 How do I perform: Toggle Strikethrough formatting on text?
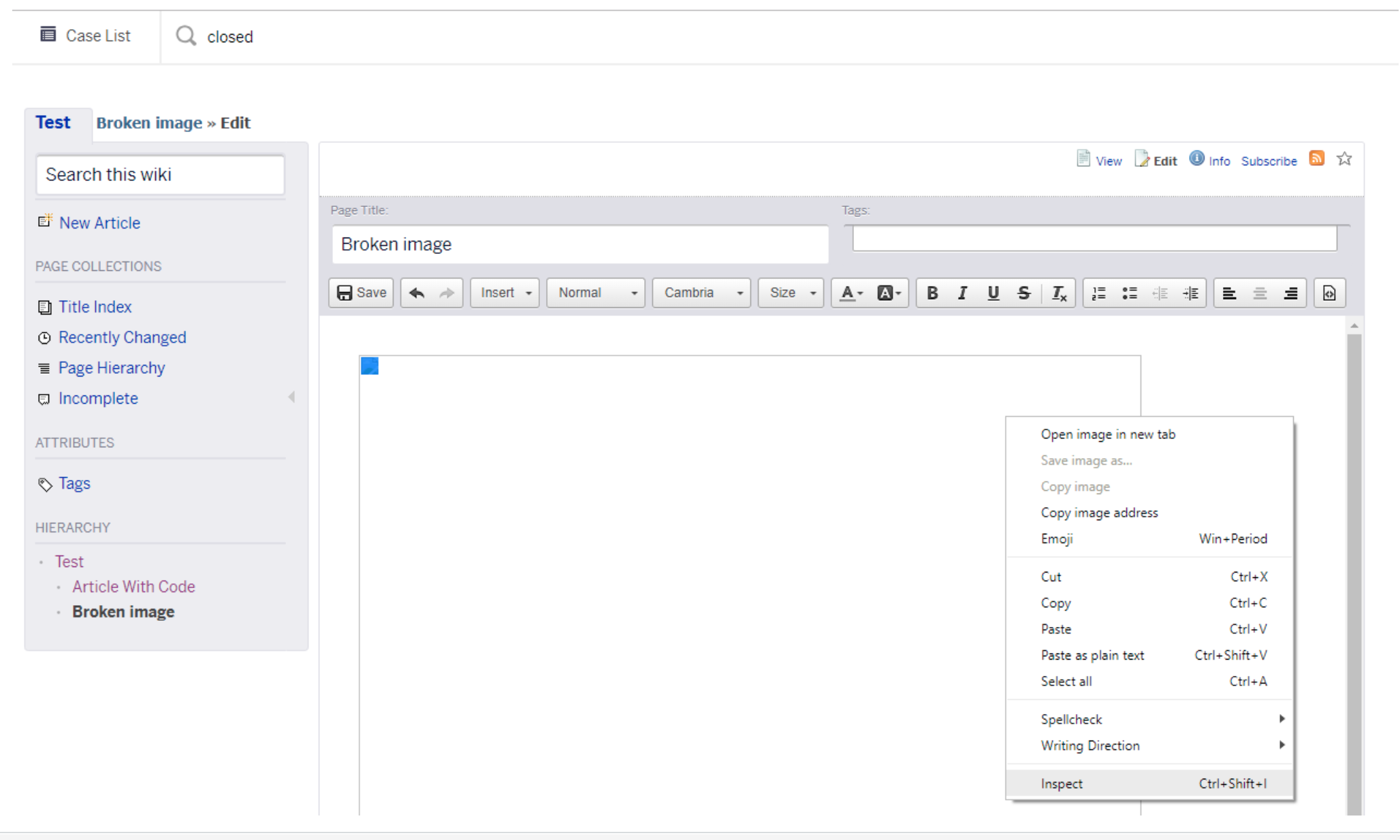pyautogui.click(x=1023, y=292)
